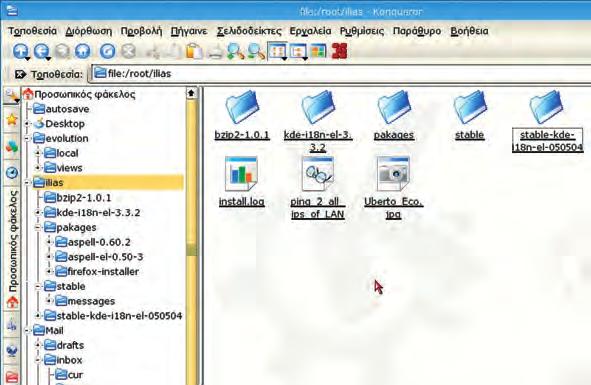The image size is (591, 385).
Task: Increase icon size with first magnifier icon
Action: pyautogui.click(x=236, y=51)
